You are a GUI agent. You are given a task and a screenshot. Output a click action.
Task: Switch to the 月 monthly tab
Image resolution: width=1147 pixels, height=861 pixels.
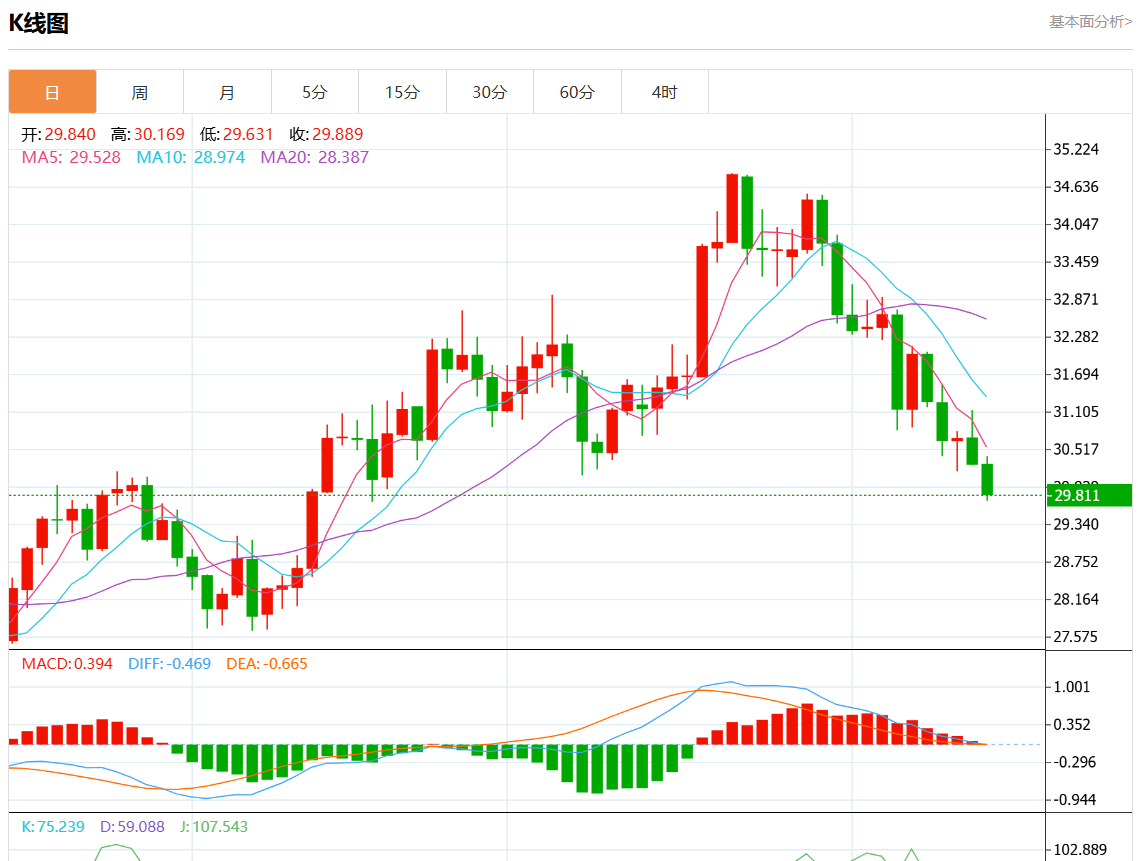(227, 92)
